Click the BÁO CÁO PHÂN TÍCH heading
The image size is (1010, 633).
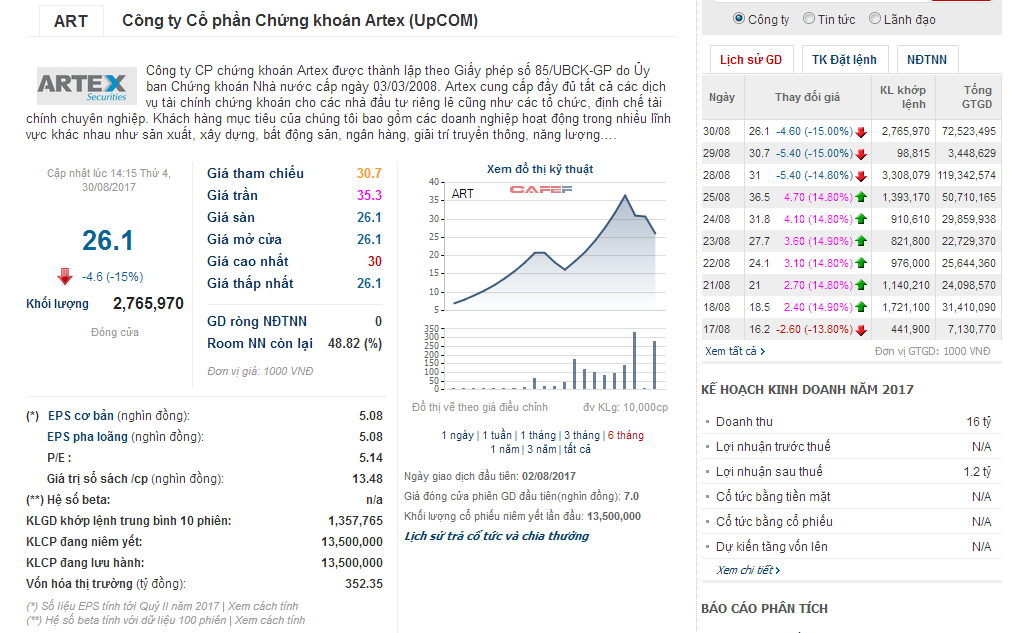click(765, 609)
